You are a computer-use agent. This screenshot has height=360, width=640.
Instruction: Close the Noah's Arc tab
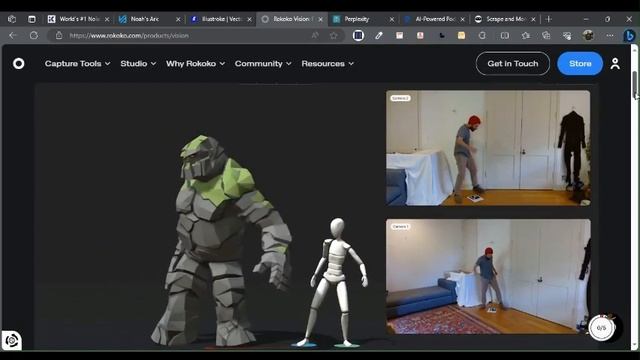178,19
